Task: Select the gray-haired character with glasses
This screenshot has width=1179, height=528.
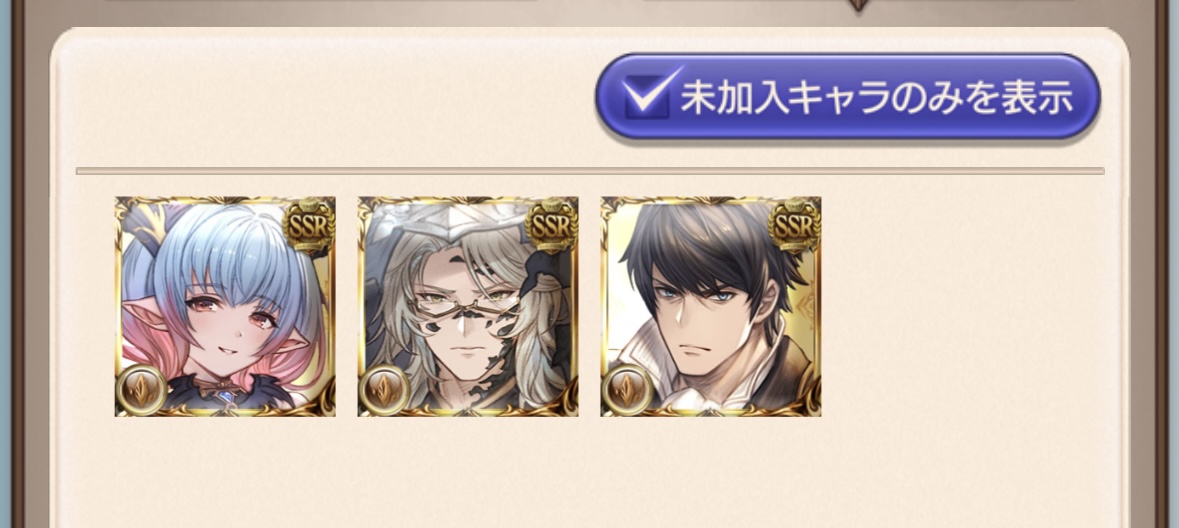Action: 468,306
